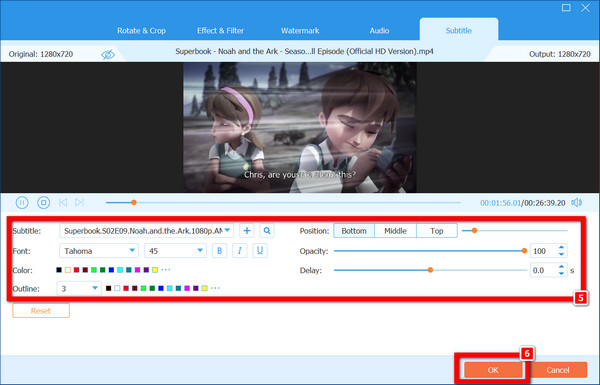Pick black font color swatch
This screenshot has height=385, width=600.
(59, 270)
